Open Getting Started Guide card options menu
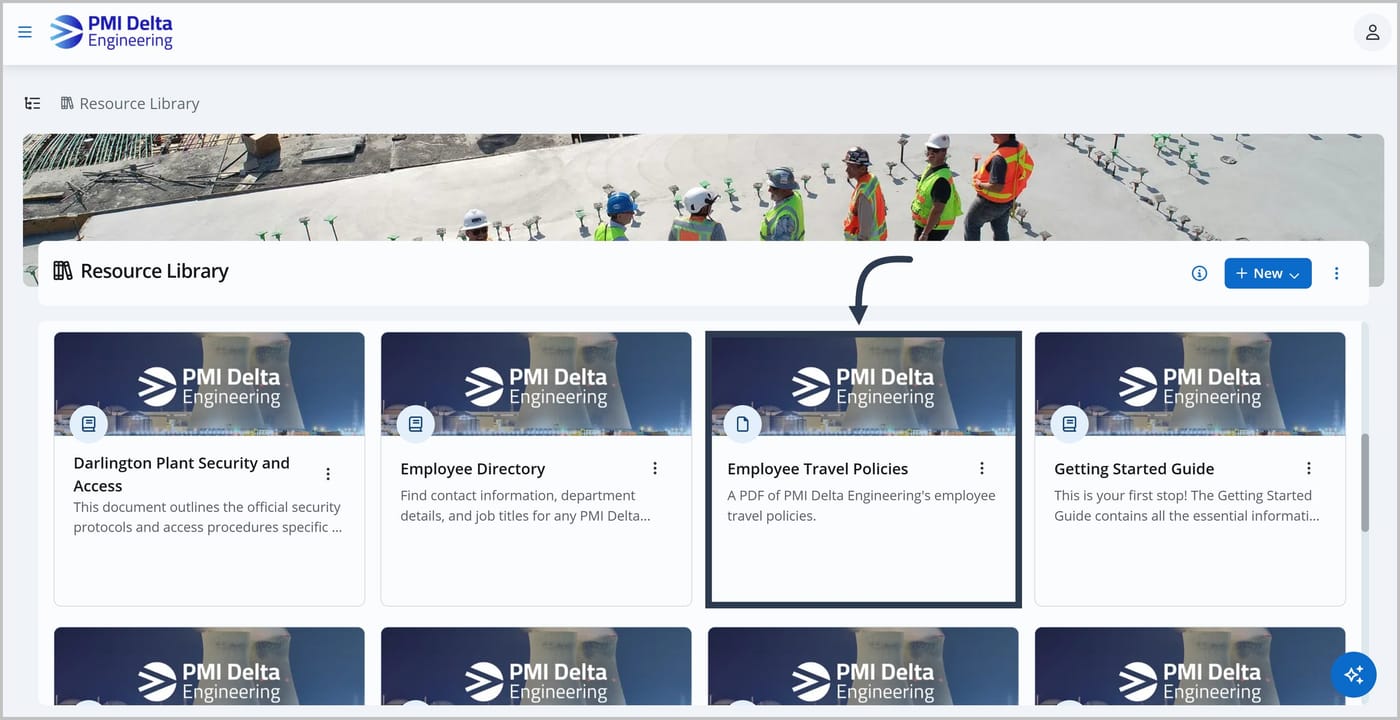 (x=1309, y=468)
